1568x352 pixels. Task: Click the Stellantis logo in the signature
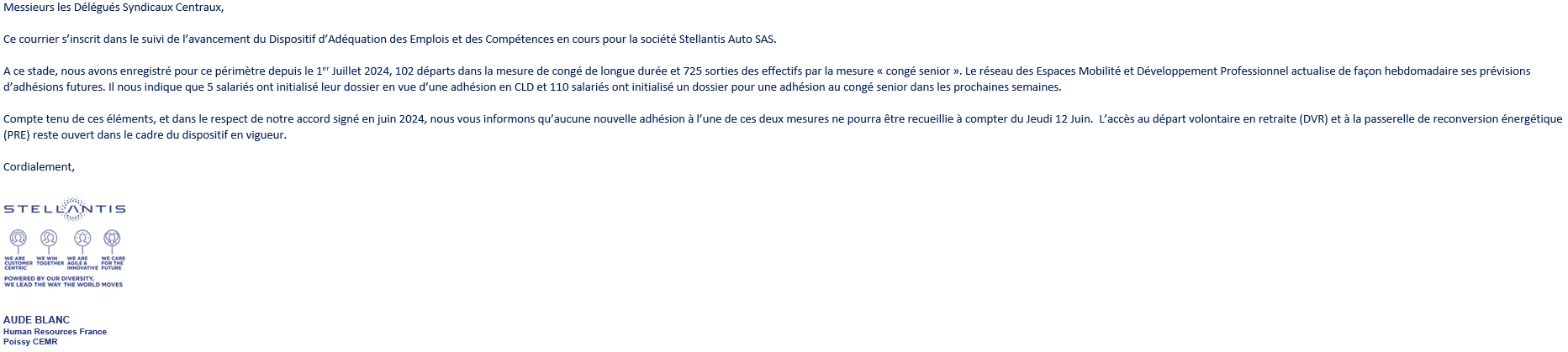click(x=65, y=208)
